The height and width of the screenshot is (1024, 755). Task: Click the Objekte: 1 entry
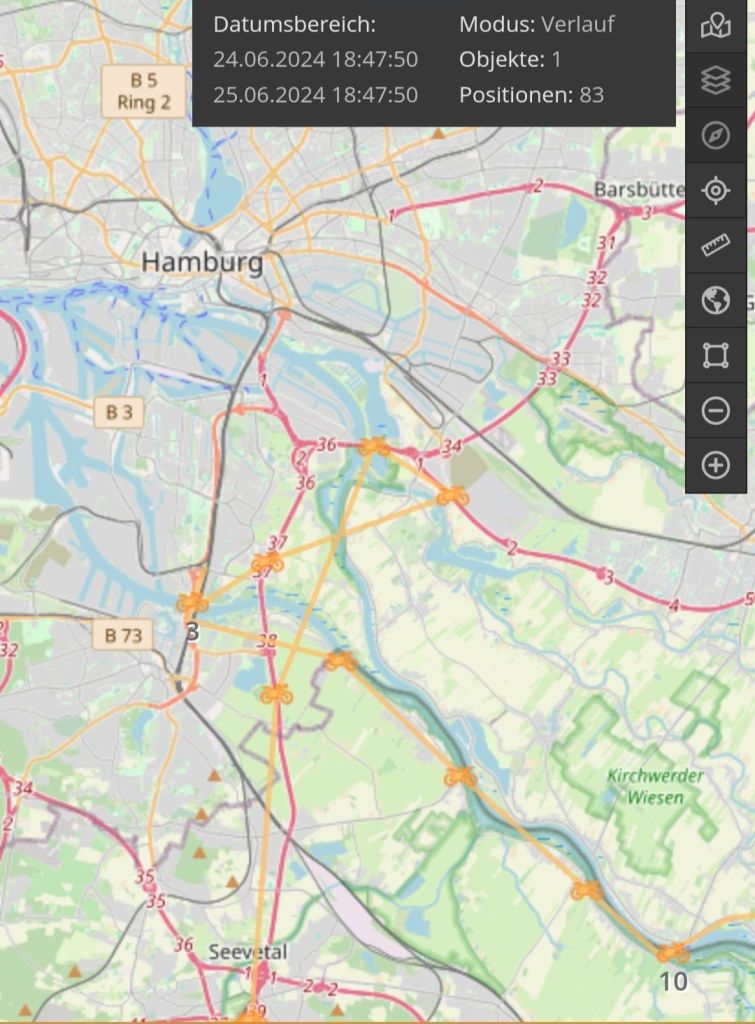pyautogui.click(x=510, y=59)
